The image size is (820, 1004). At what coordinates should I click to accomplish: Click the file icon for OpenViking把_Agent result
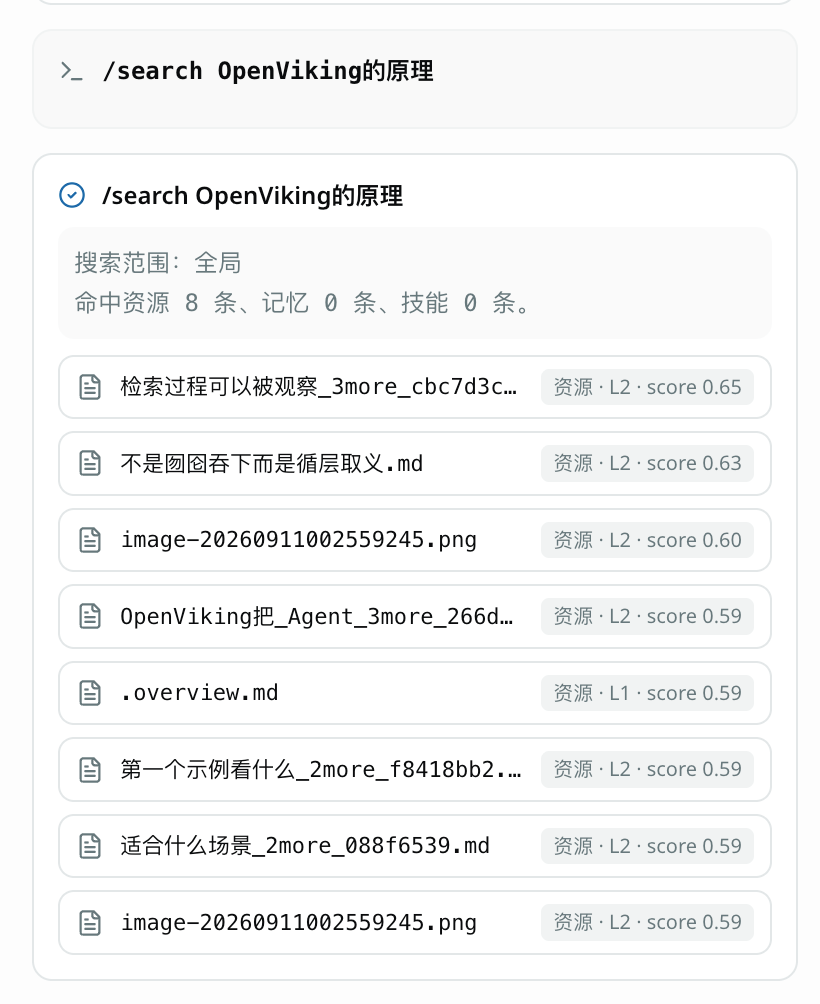coord(90,616)
